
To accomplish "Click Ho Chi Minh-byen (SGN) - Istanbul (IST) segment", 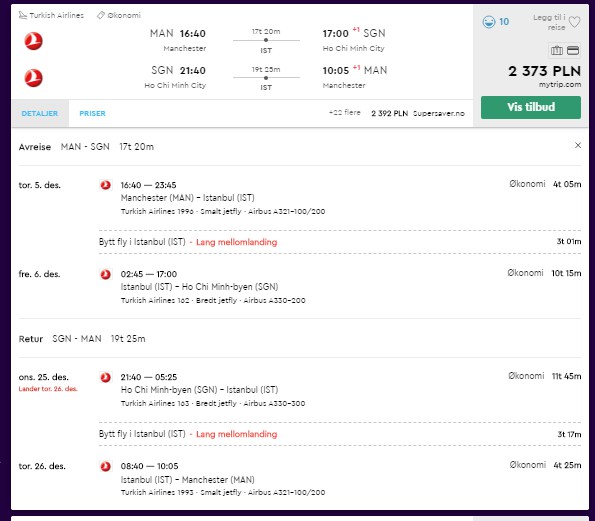I will [199, 390].
